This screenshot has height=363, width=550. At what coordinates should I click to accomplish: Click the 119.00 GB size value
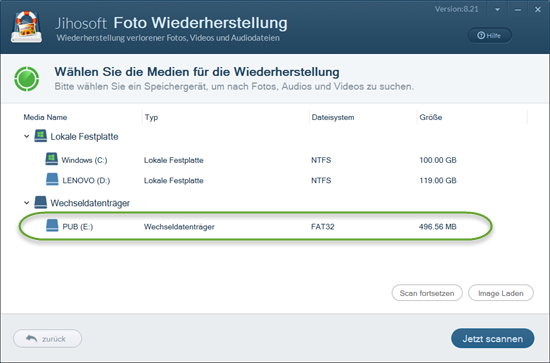(438, 181)
